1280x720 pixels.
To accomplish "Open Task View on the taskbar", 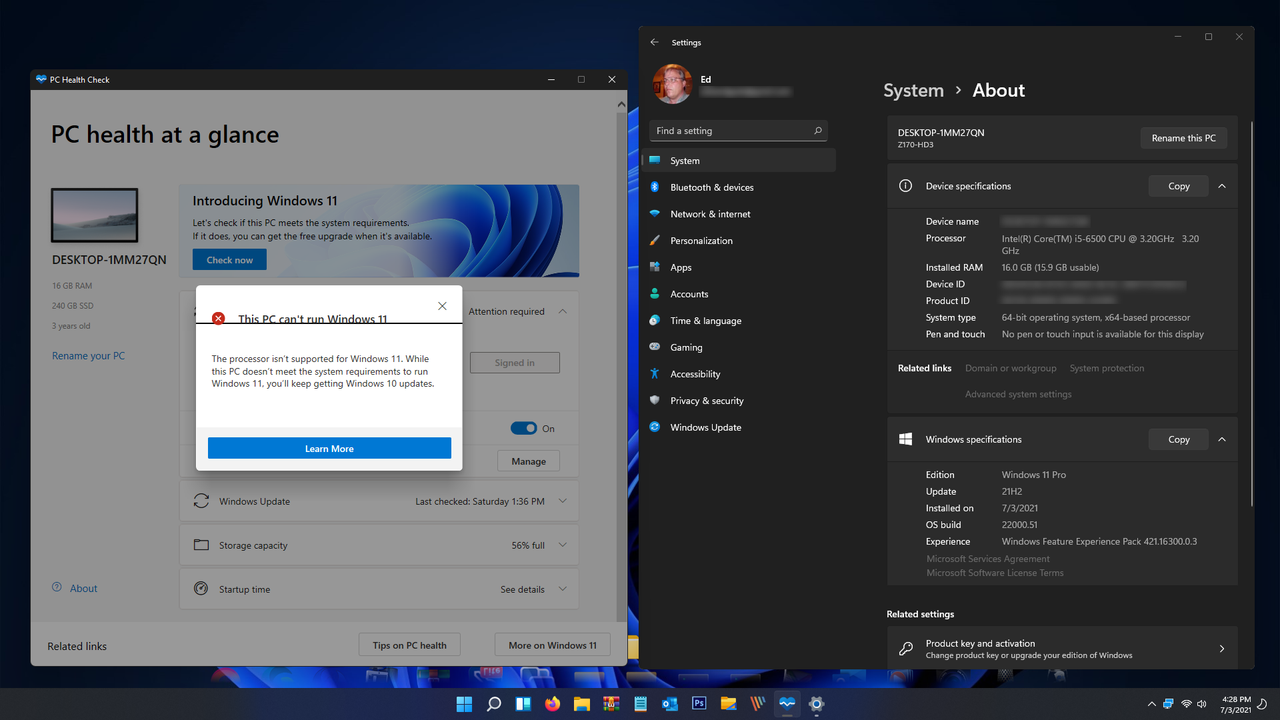I will point(523,704).
